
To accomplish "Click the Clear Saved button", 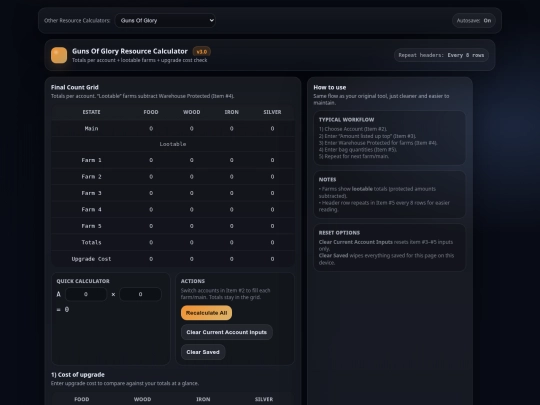I will pyautogui.click(x=203, y=352).
